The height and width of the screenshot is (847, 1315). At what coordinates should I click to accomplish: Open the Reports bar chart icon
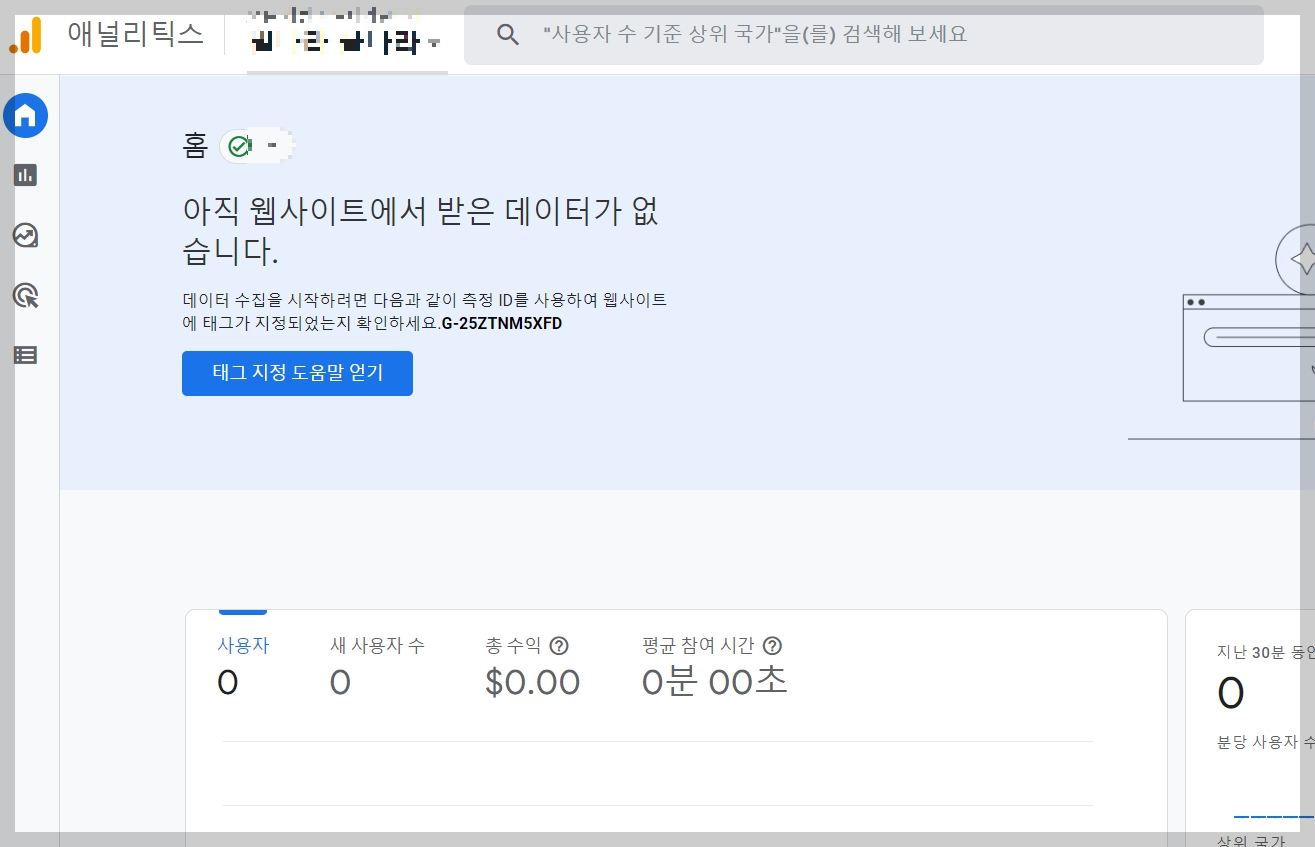tap(25, 175)
